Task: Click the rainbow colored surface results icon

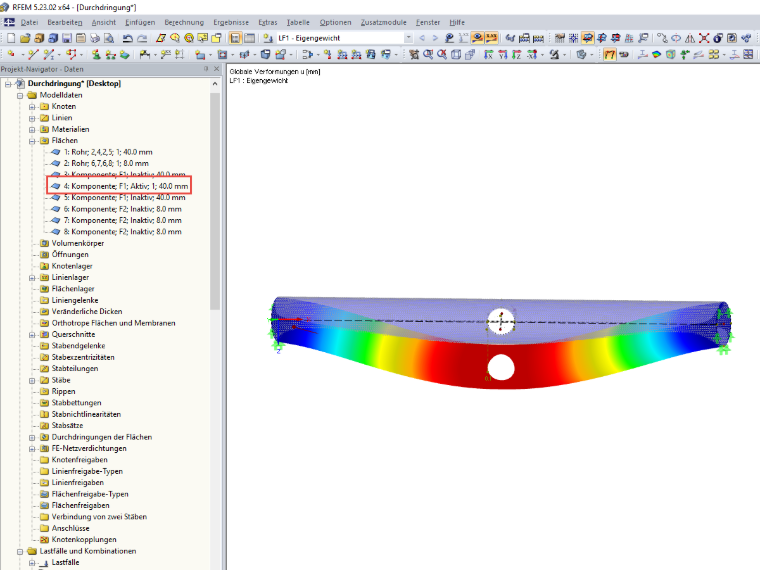Action: tap(656, 55)
